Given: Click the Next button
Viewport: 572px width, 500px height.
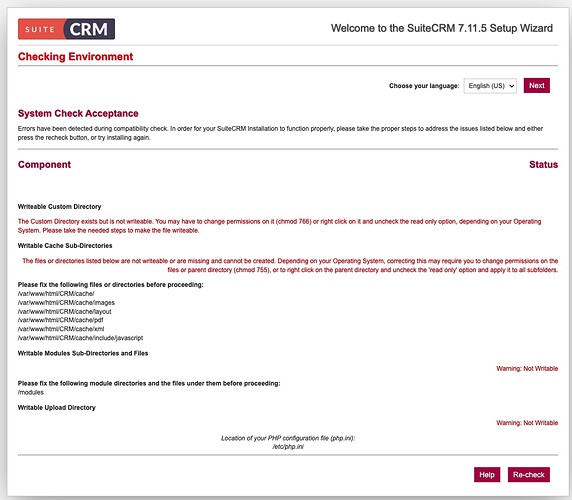Looking at the screenshot, I should coord(537,85).
